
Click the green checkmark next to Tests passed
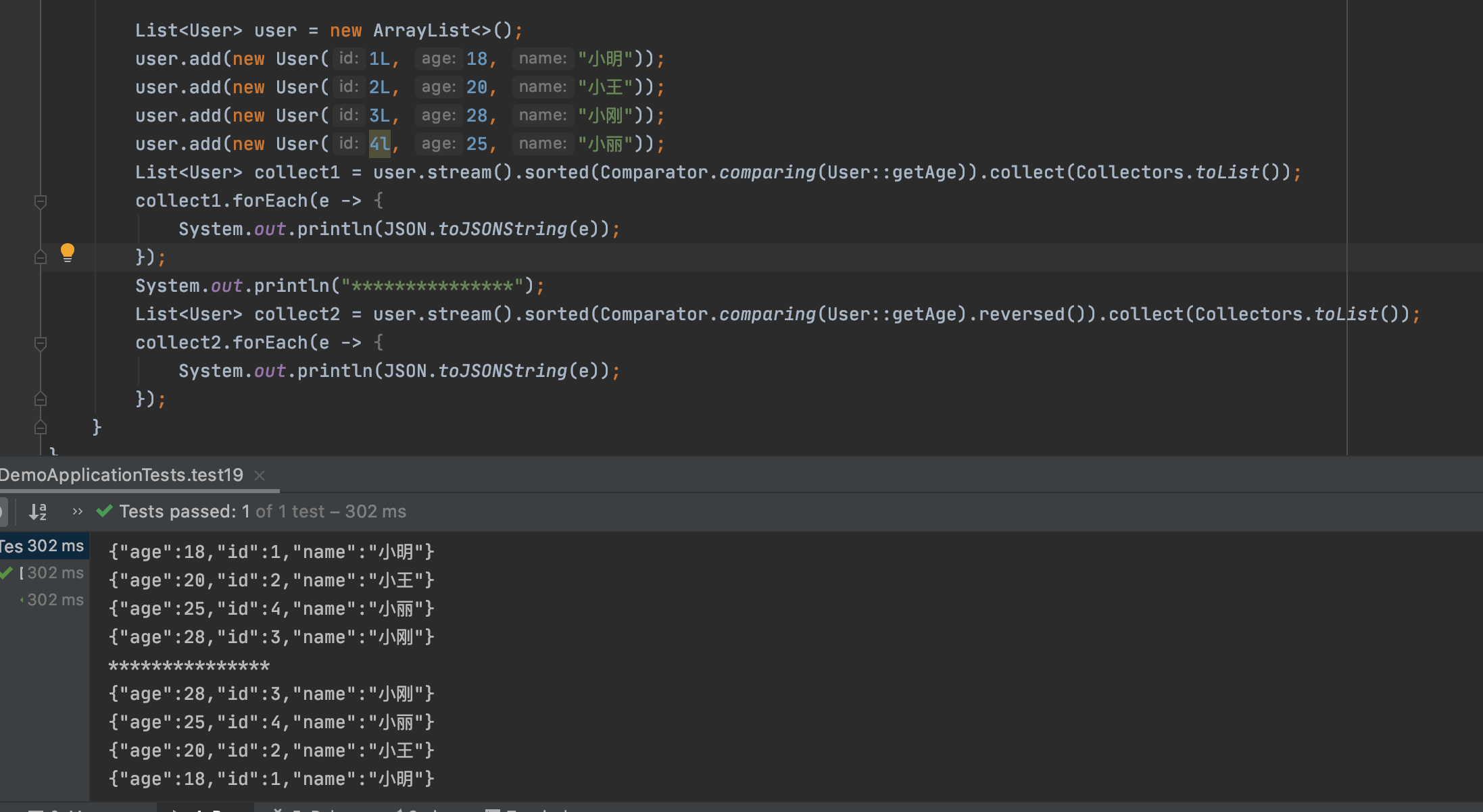pyautogui.click(x=104, y=511)
